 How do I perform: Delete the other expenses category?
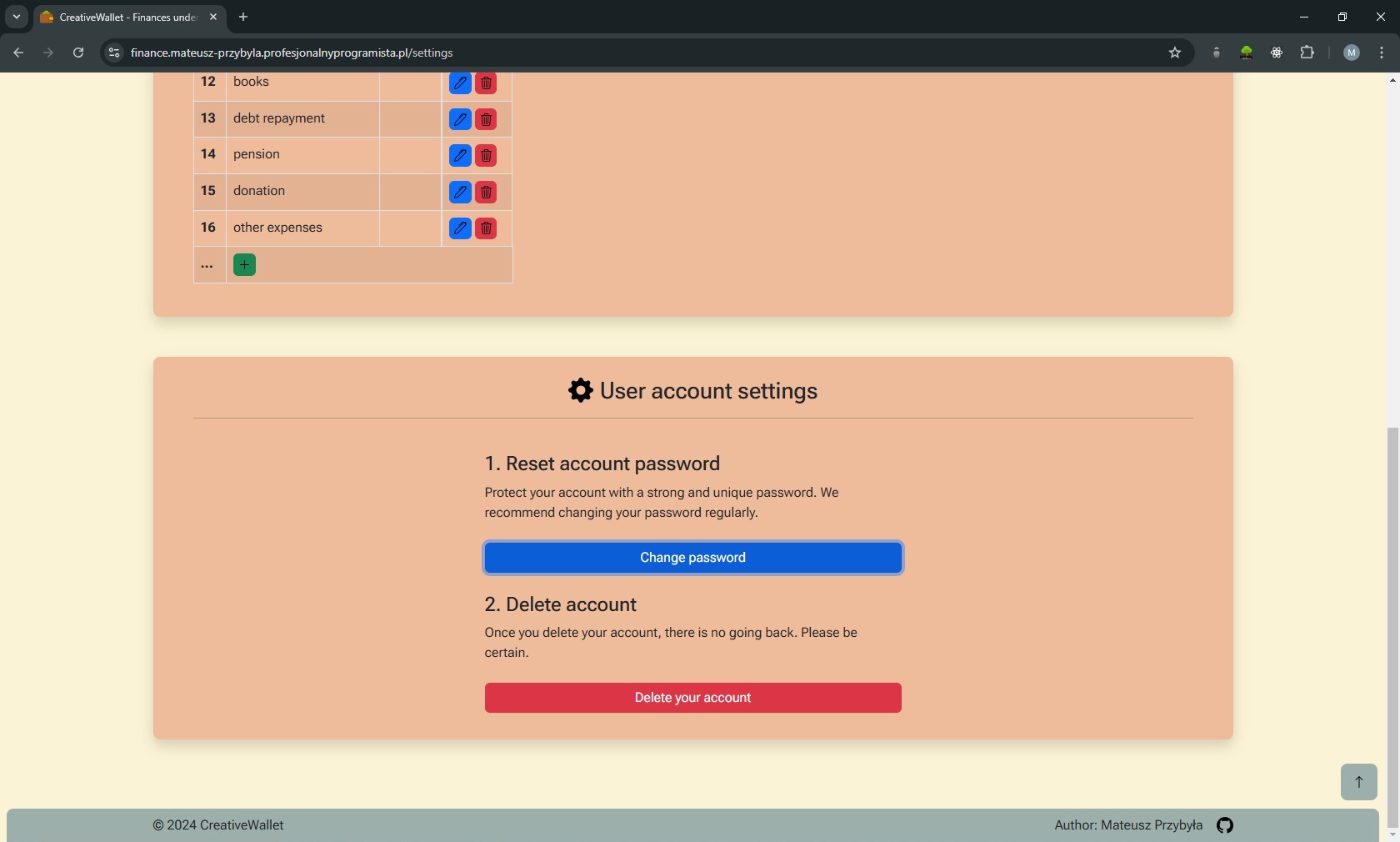(486, 228)
